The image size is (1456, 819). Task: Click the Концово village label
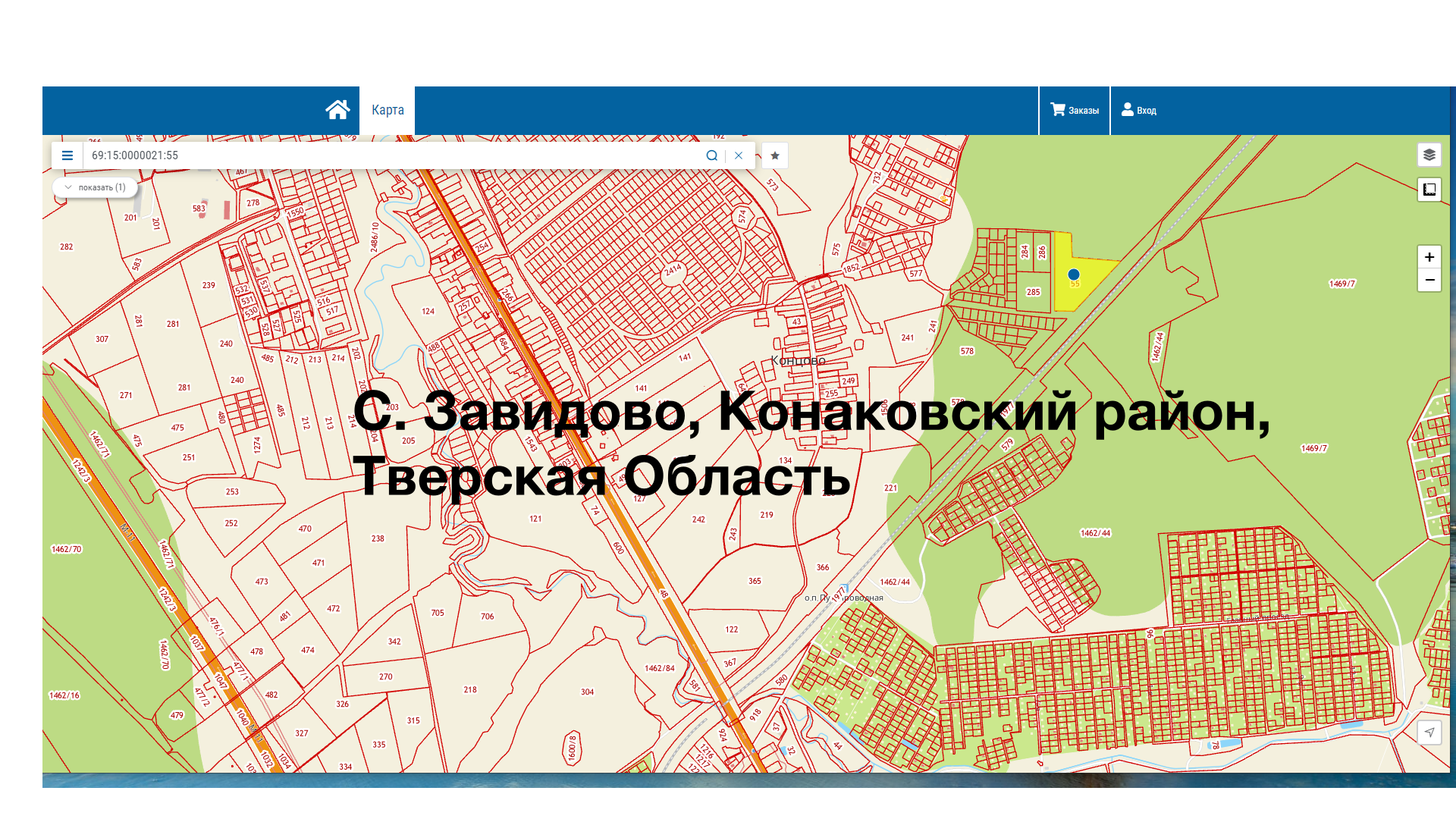tap(798, 360)
